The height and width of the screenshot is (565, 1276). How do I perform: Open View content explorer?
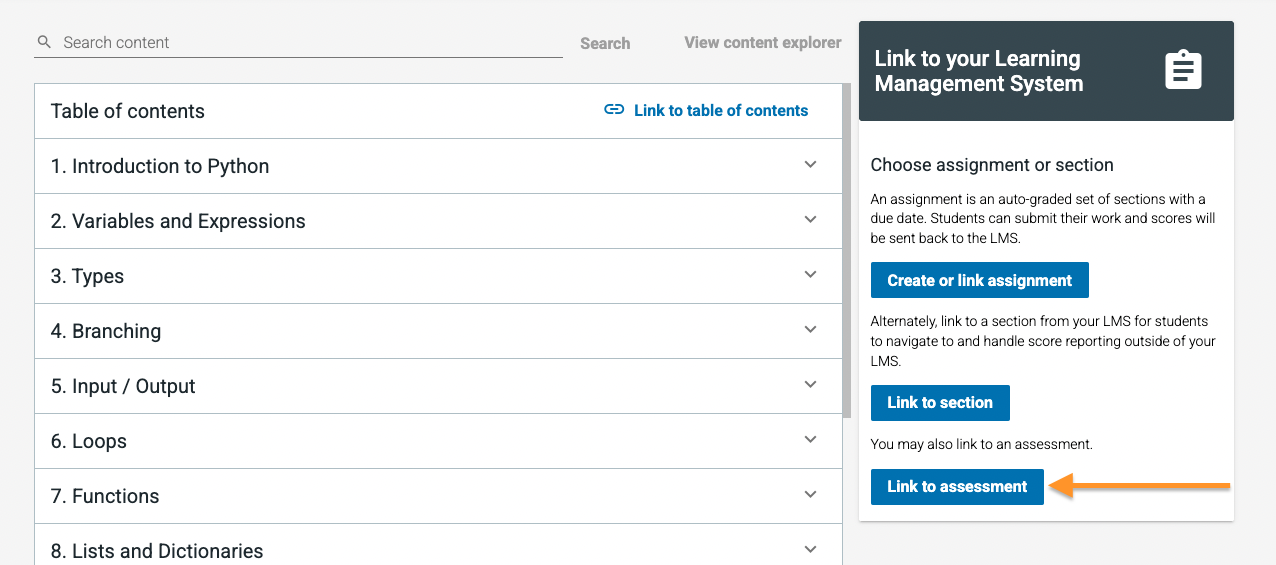763,42
